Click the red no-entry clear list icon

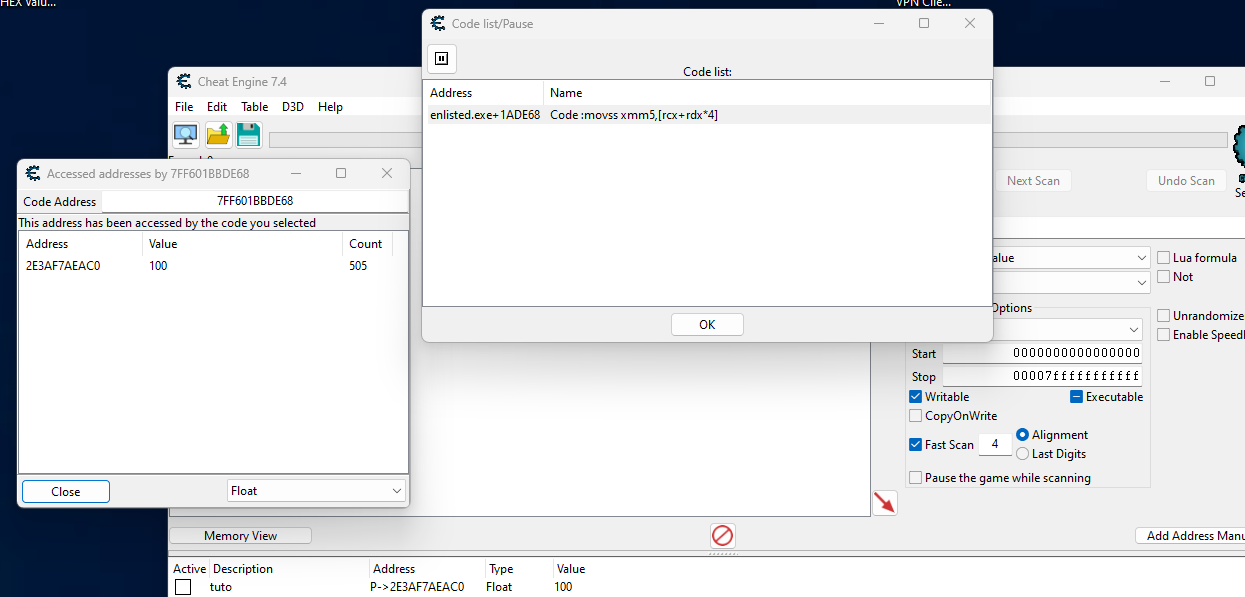(x=723, y=535)
